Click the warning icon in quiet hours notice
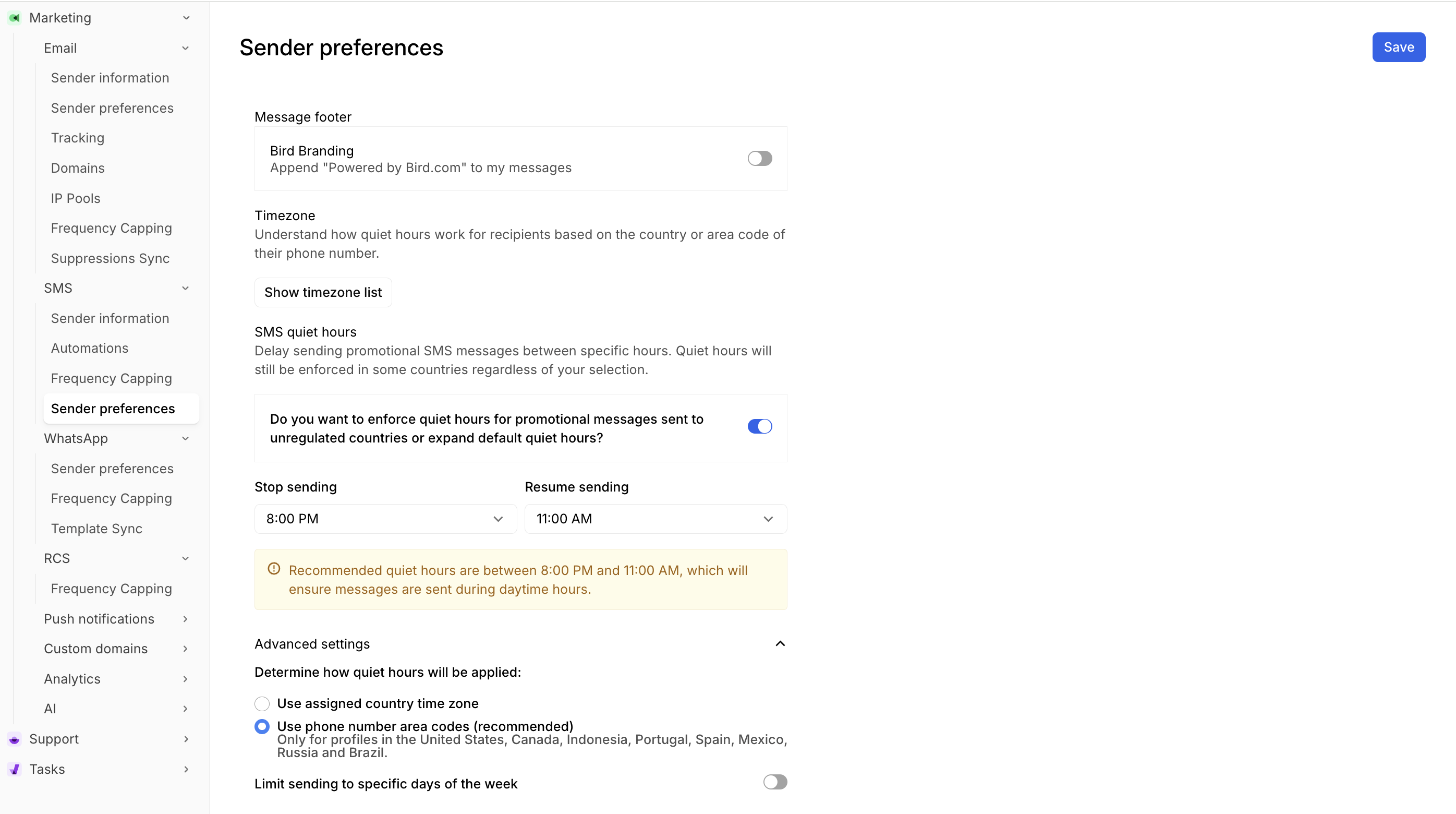 [x=274, y=569]
